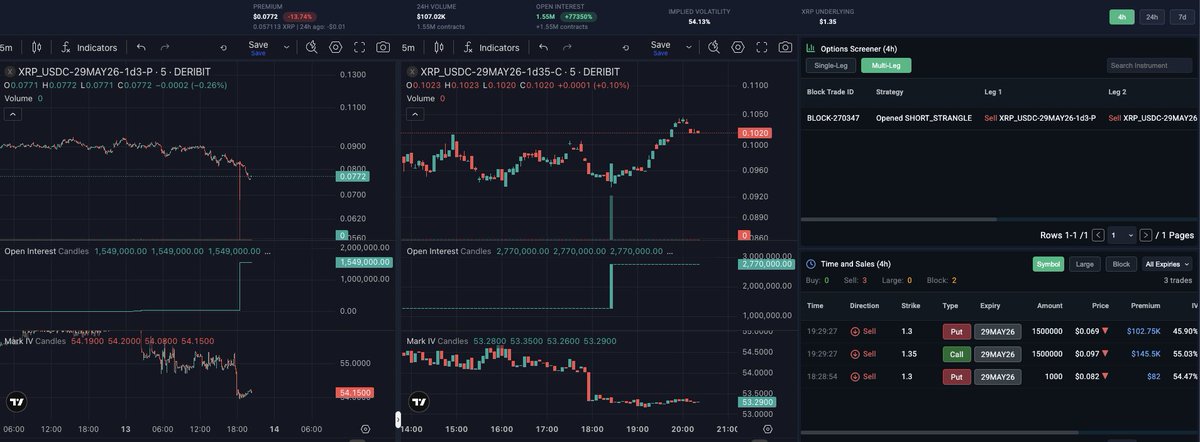Select 7d timeframe button

tap(1181, 17)
